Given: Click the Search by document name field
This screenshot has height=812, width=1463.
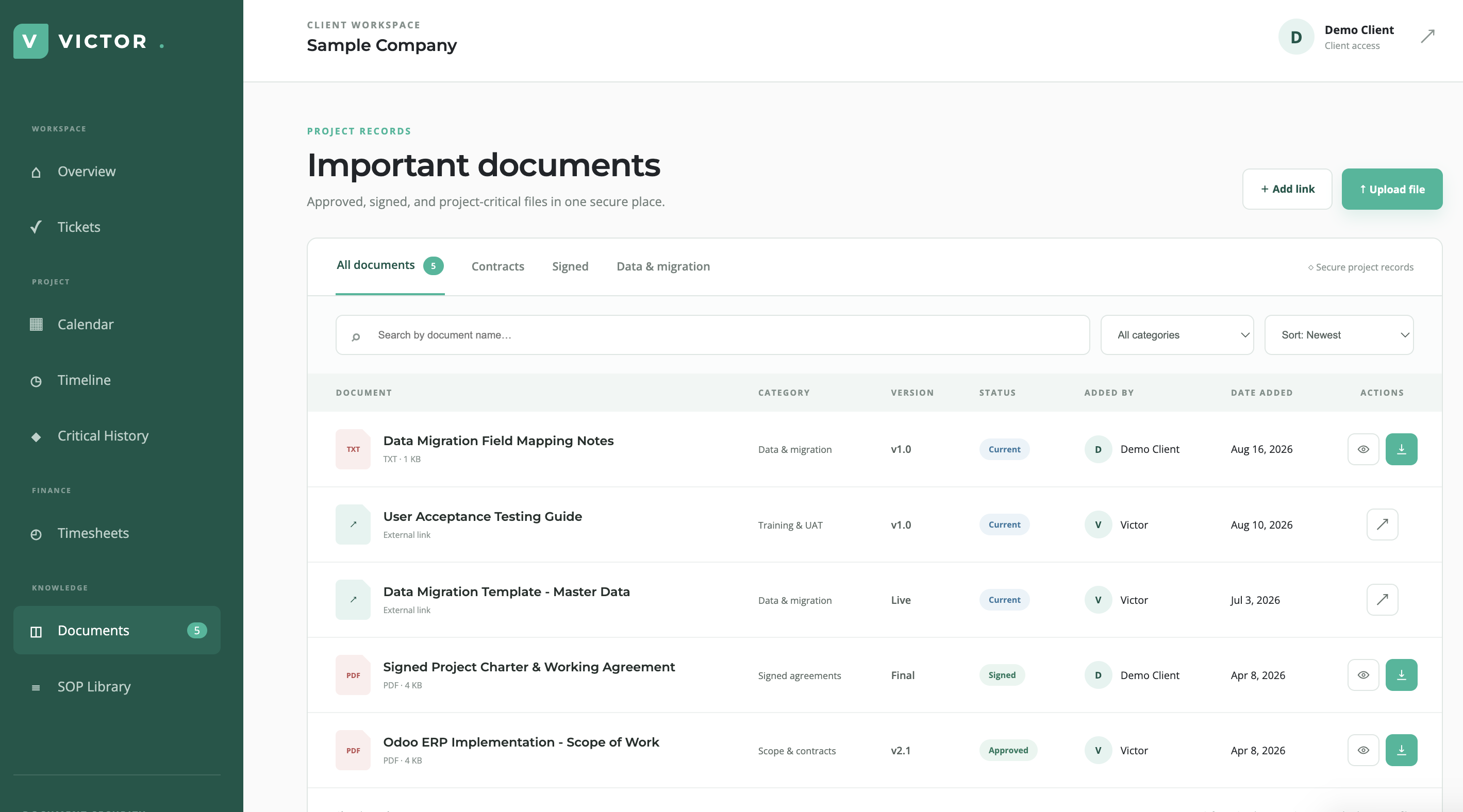Looking at the screenshot, I should (712, 335).
